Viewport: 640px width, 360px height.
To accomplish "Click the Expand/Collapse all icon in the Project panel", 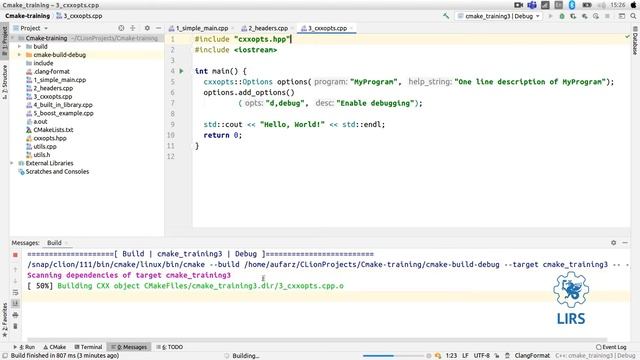I will tap(133, 28).
